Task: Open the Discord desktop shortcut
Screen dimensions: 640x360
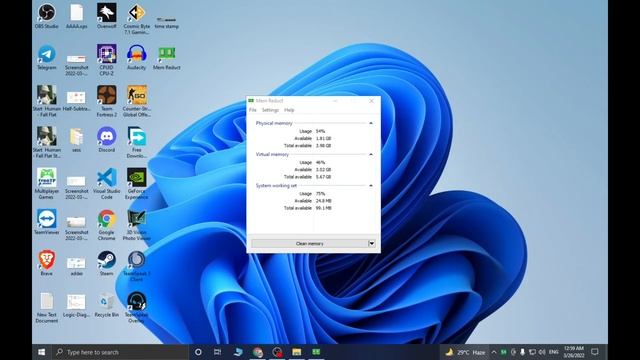Action: 107,140
